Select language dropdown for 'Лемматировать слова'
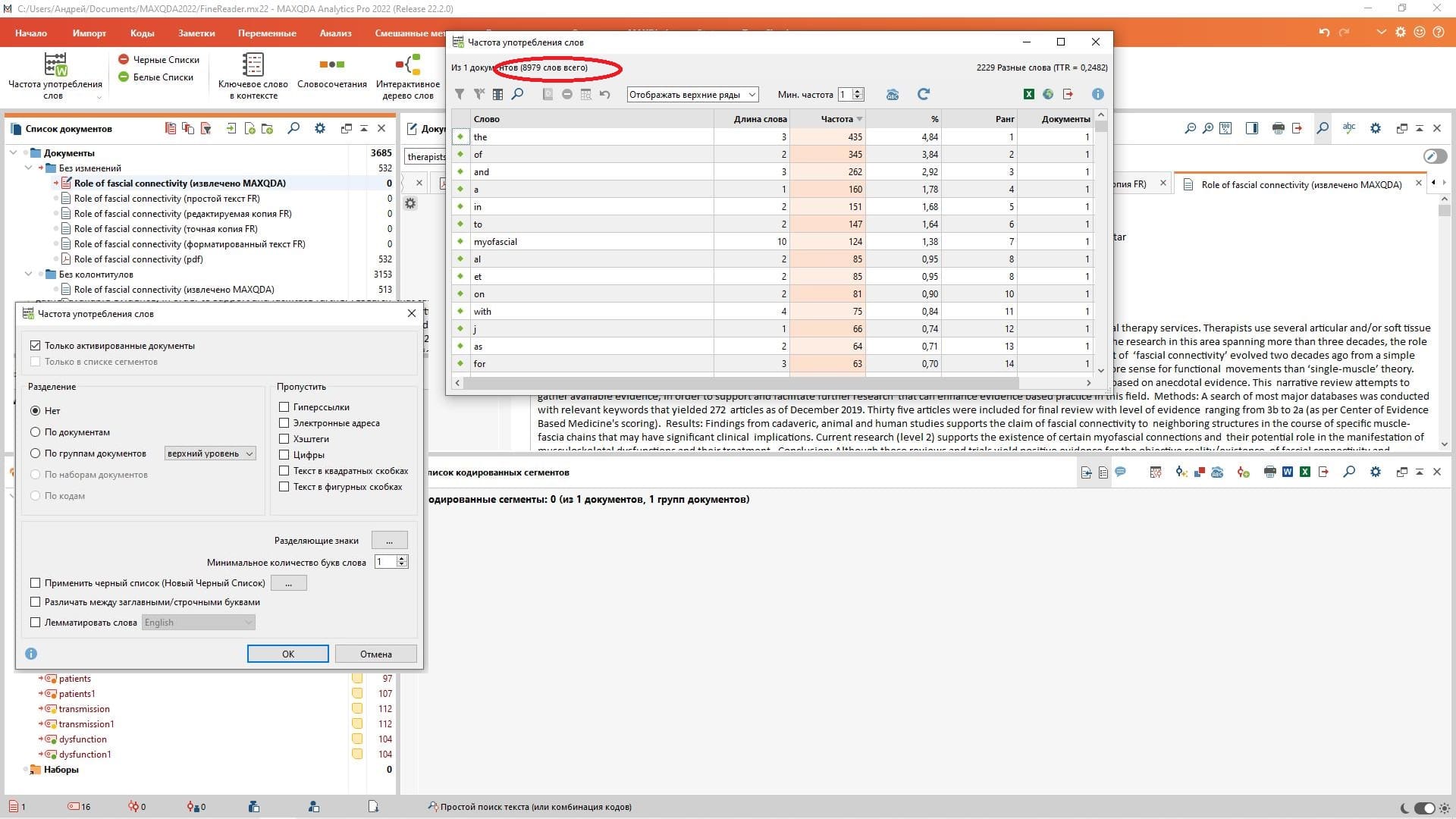The height and width of the screenshot is (819, 1456). point(196,622)
